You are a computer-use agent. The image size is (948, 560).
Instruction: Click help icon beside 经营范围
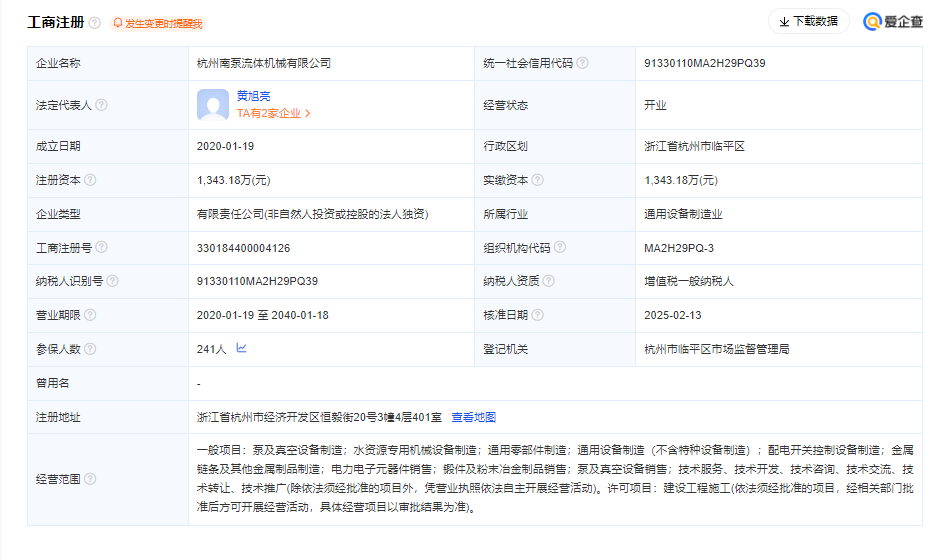point(90,478)
